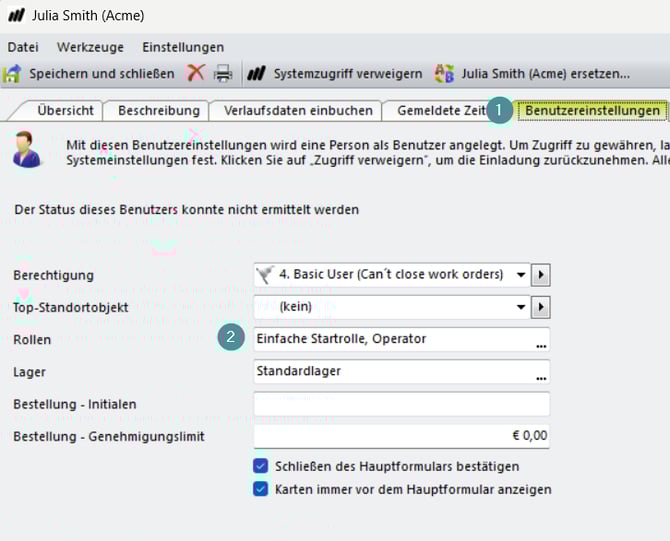The width and height of the screenshot is (670, 541).
Task: Click the Speichern und schließen save icon
Action: click(x=12, y=74)
